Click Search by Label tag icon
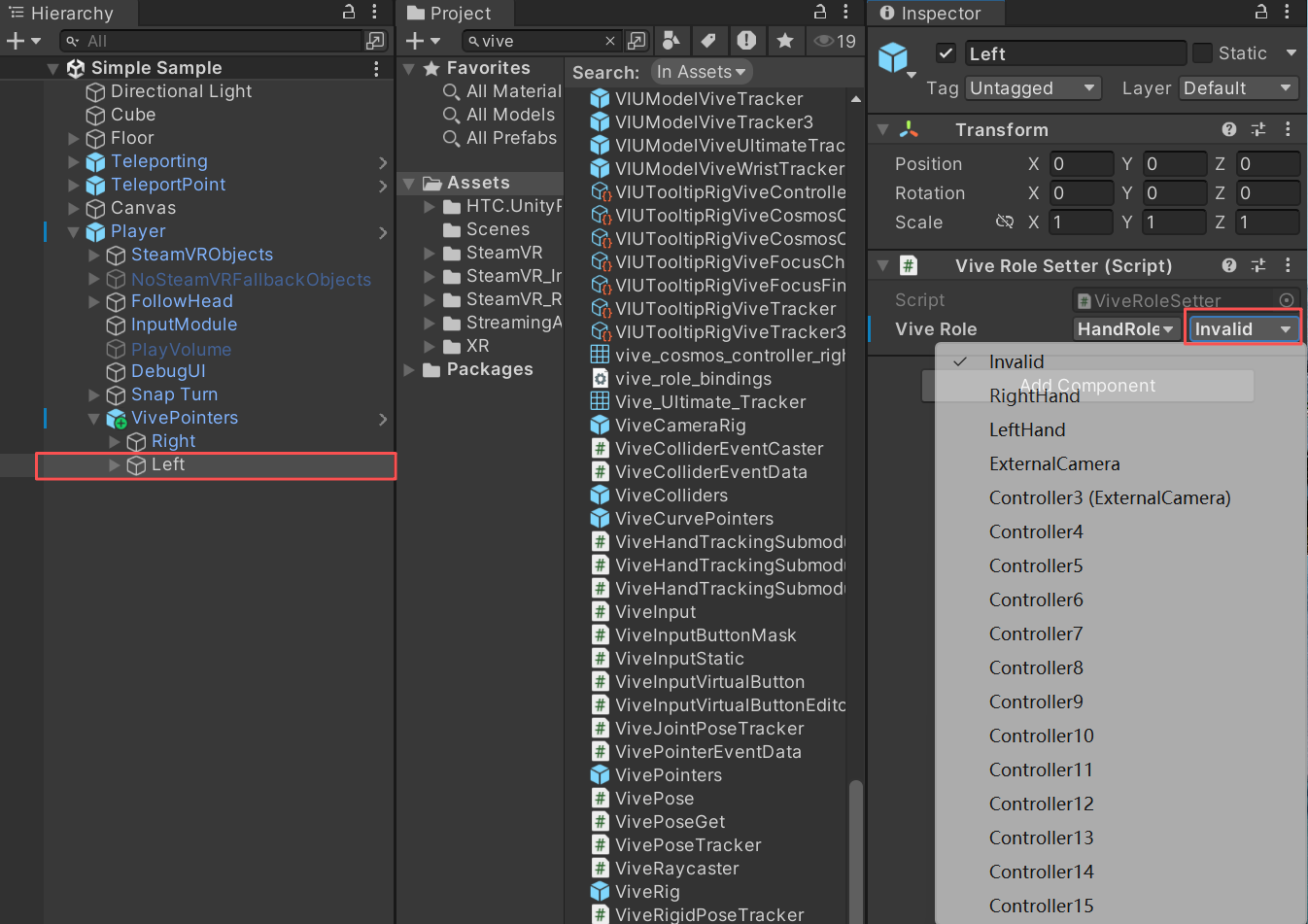This screenshot has width=1308, height=924. [x=708, y=41]
